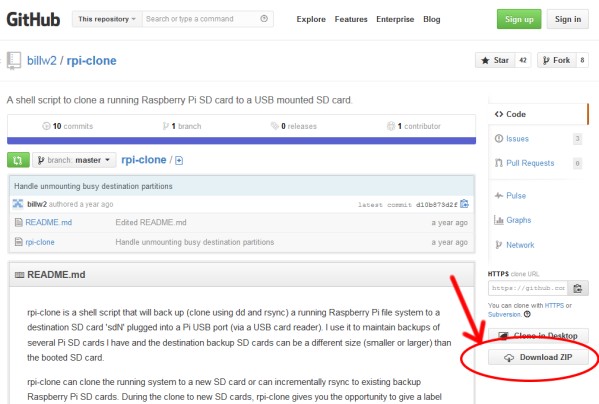This screenshot has width=599, height=404.
Task: Open billw2 avatar in commit row
Action: point(18,204)
